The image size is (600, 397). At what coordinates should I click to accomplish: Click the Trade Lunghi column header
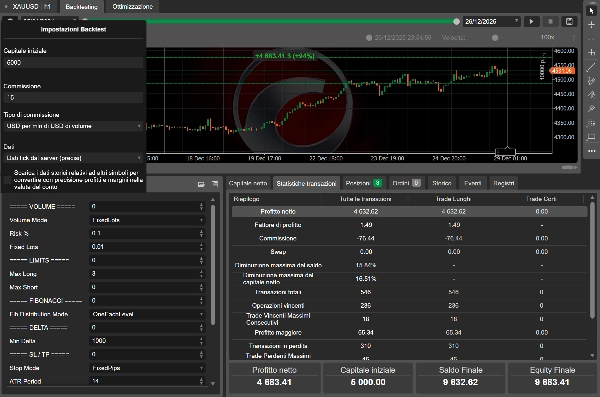[x=453, y=199]
